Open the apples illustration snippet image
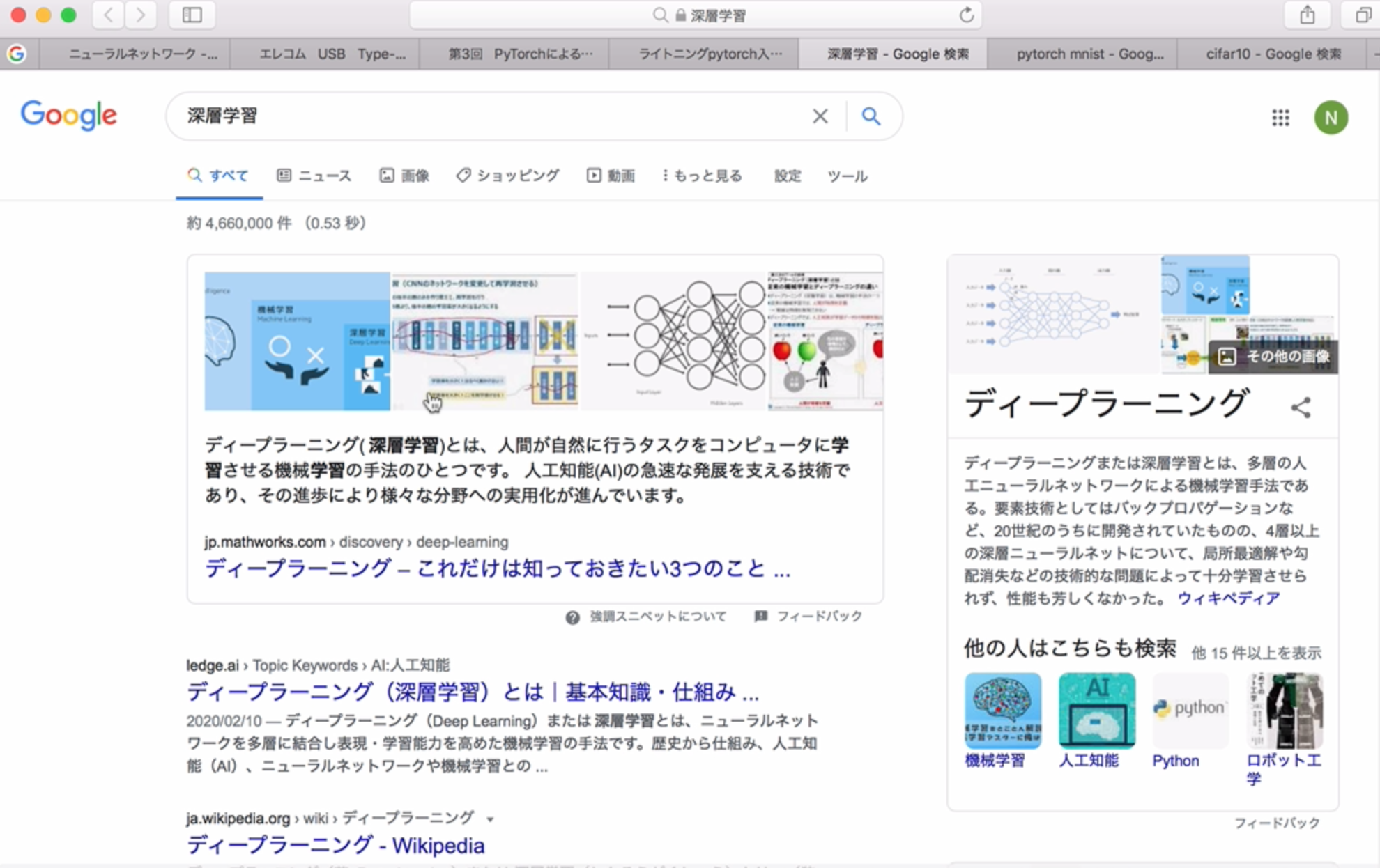 click(x=826, y=341)
